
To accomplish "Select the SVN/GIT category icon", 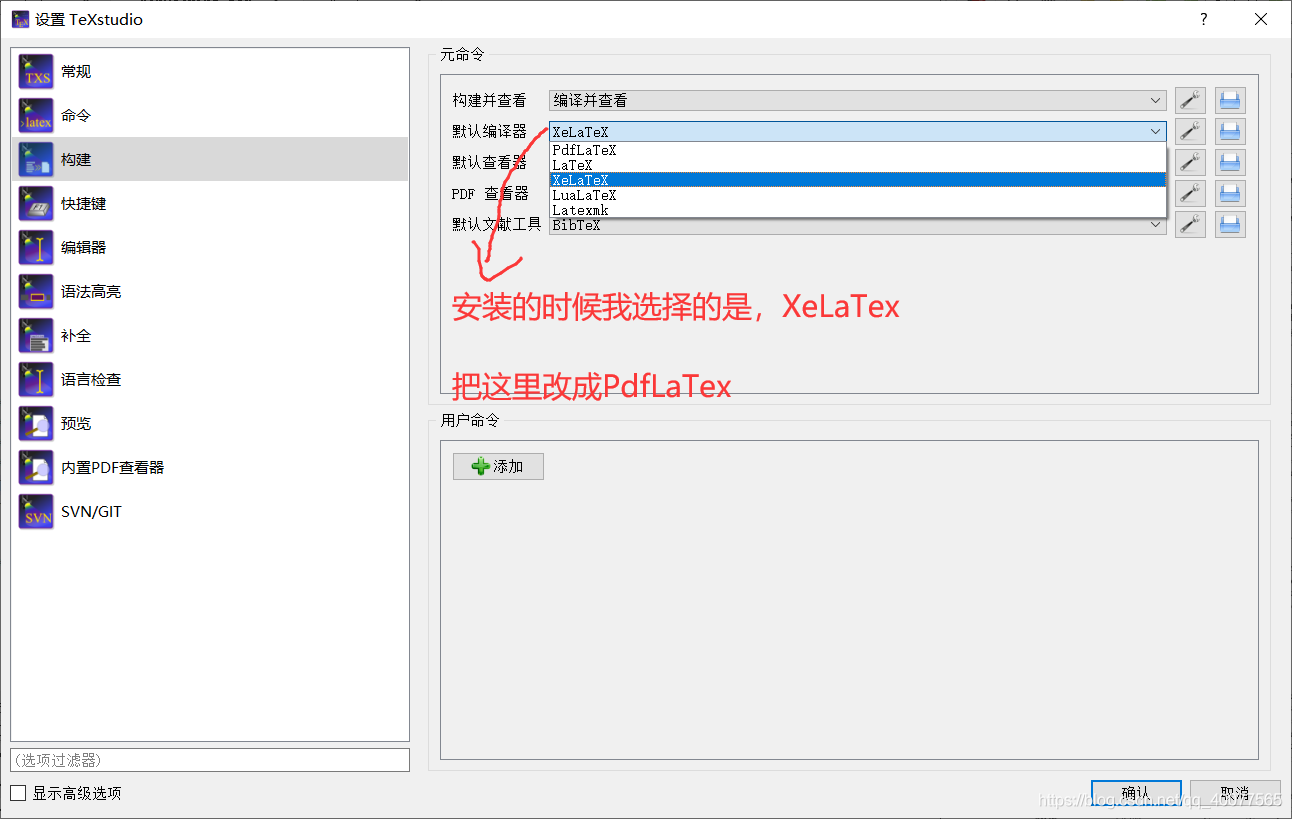I will tap(36, 512).
